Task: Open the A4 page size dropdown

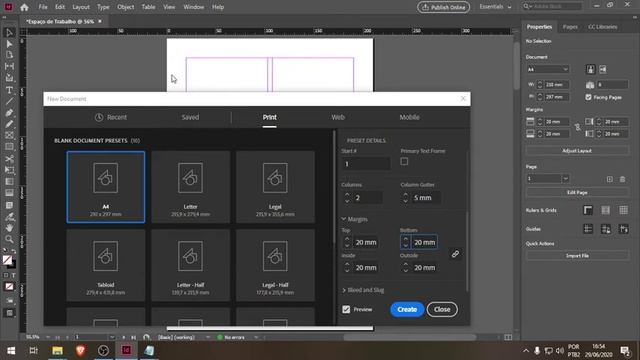Action: (x=548, y=69)
